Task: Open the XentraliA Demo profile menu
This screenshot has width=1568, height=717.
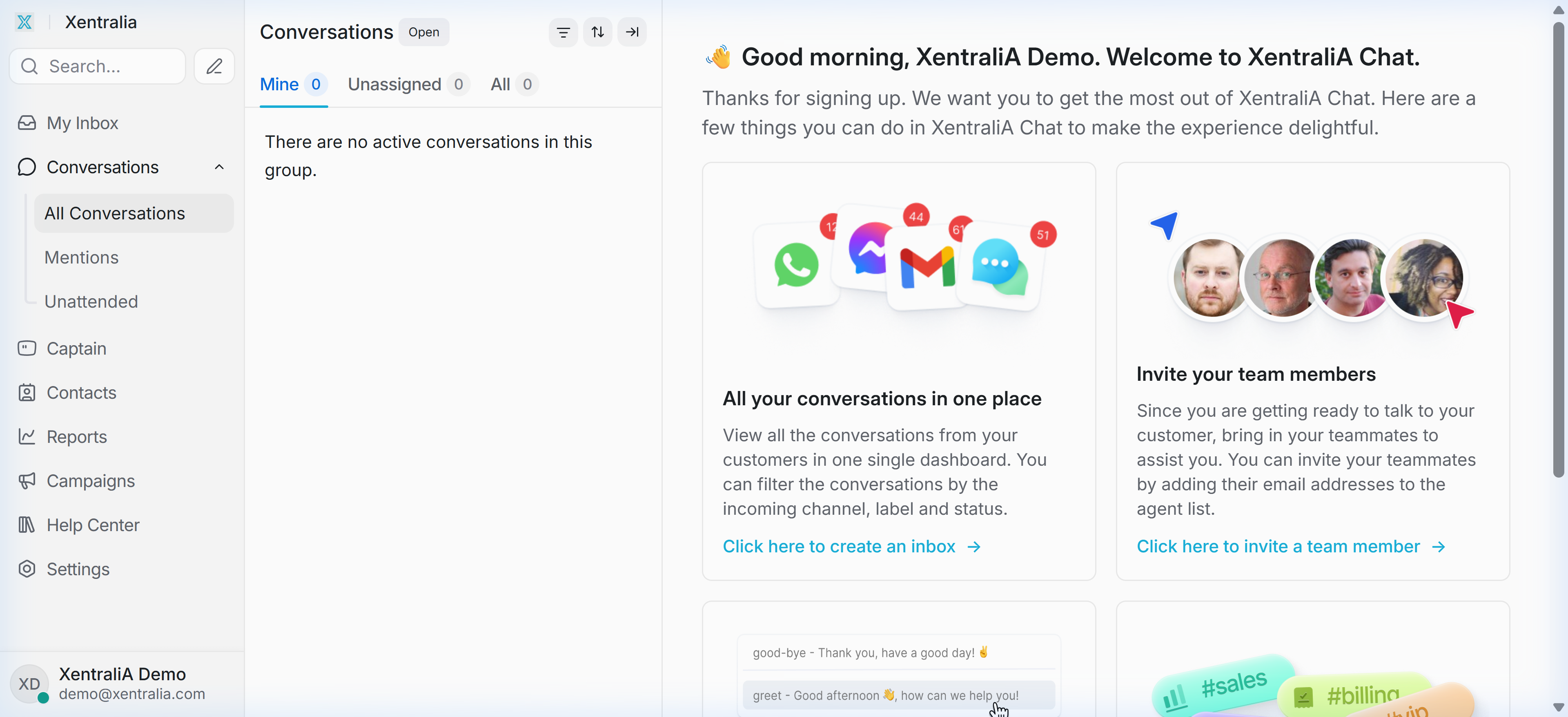Action: (122, 683)
